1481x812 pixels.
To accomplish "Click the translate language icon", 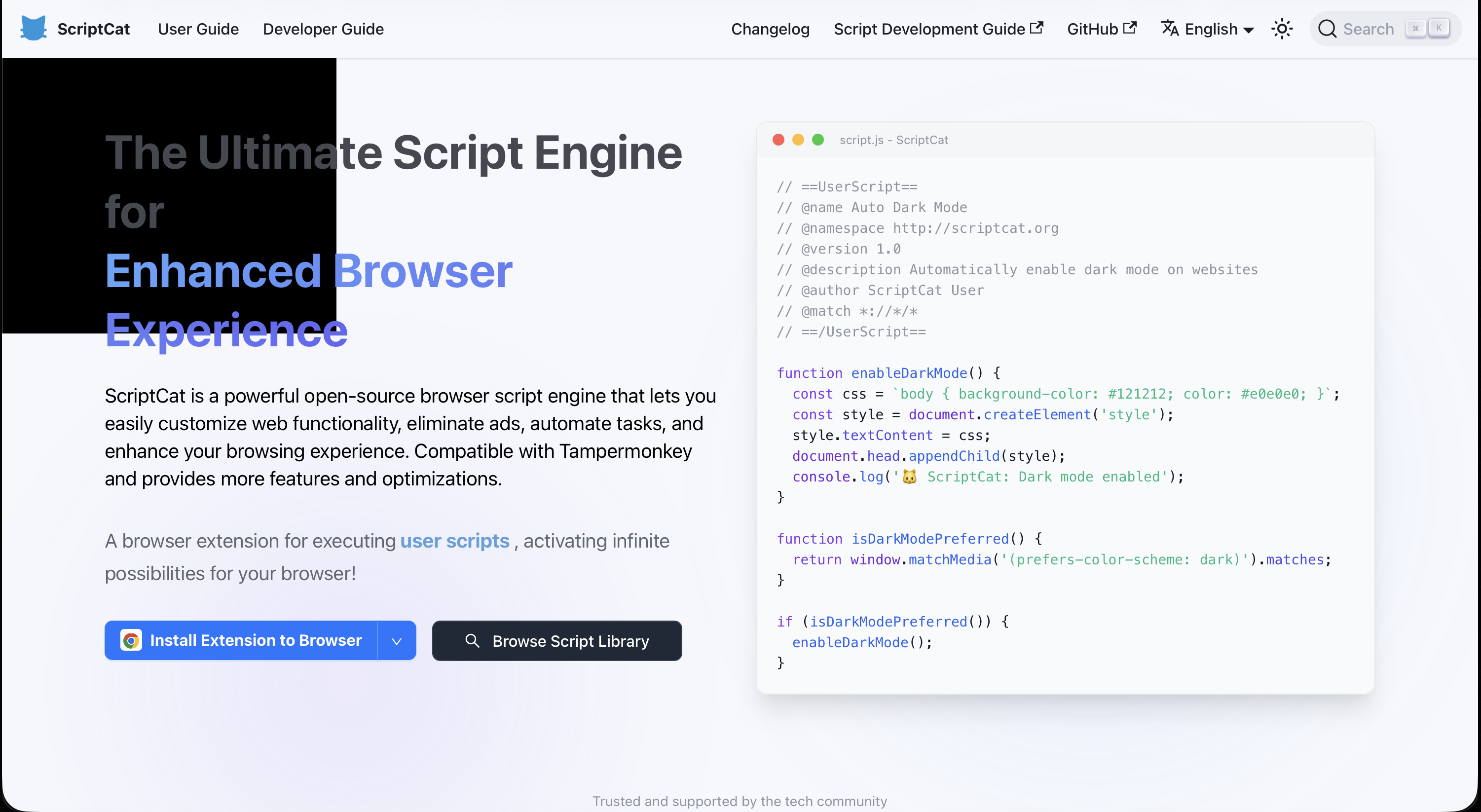I will [x=1170, y=28].
